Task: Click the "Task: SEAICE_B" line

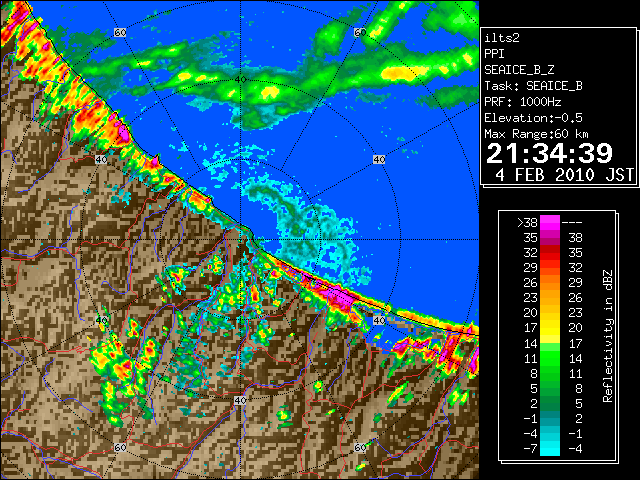Action: click(533, 86)
